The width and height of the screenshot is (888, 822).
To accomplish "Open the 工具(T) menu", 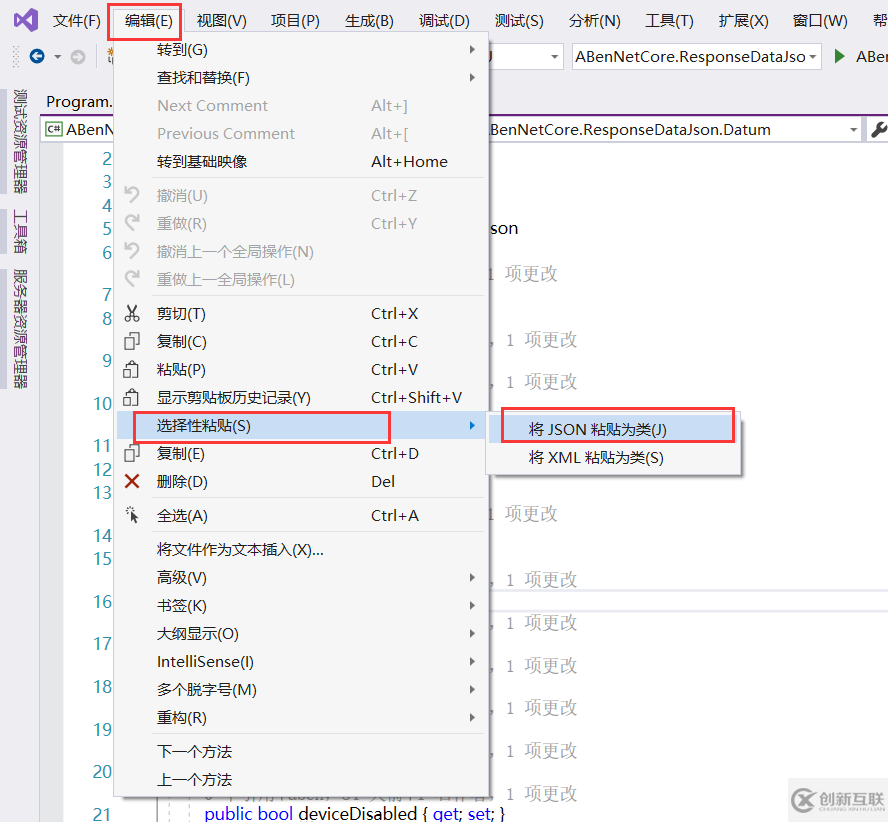I will (669, 21).
